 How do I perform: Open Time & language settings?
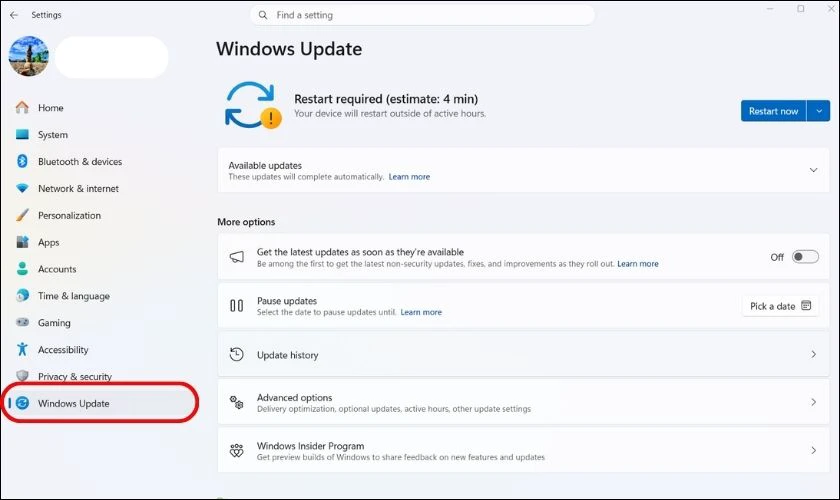tap(73, 296)
